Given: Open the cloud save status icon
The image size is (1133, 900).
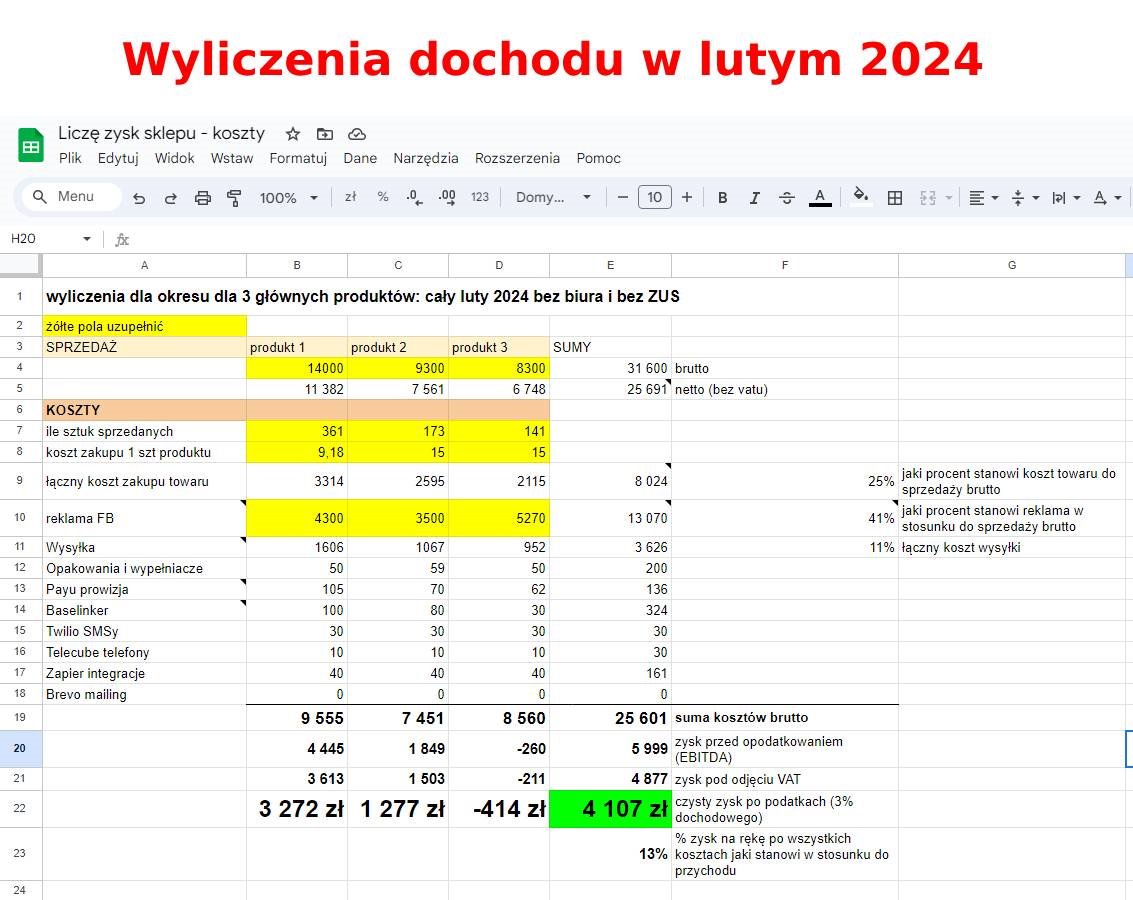Looking at the screenshot, I should [x=357, y=134].
